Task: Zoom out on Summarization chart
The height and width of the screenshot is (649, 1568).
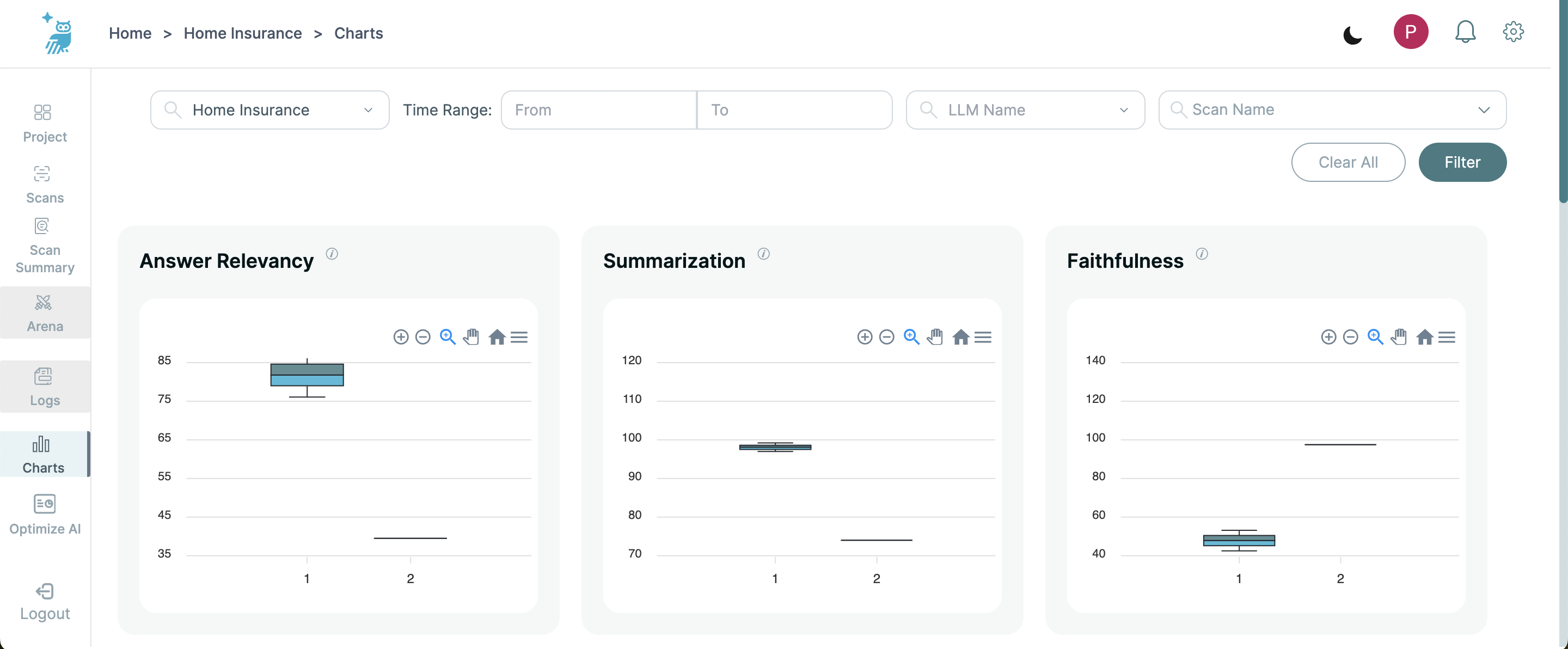Action: 886,337
